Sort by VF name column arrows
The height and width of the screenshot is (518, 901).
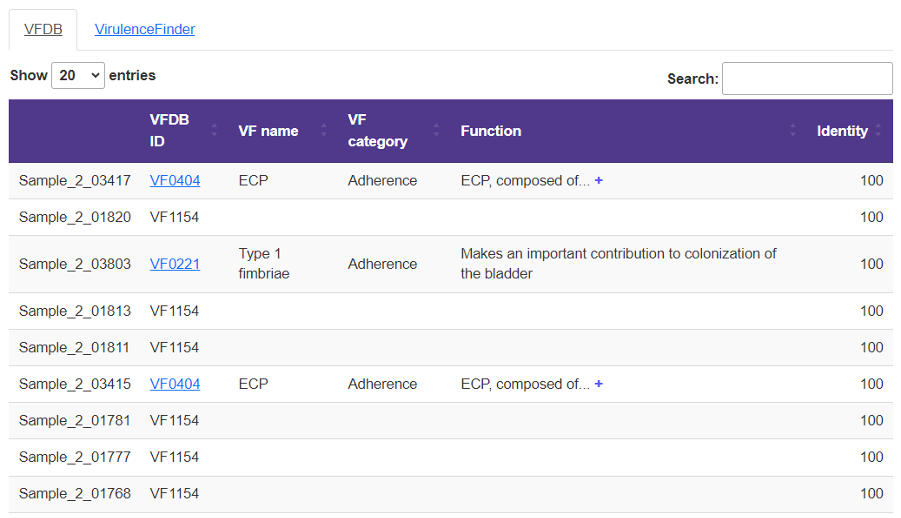324,131
